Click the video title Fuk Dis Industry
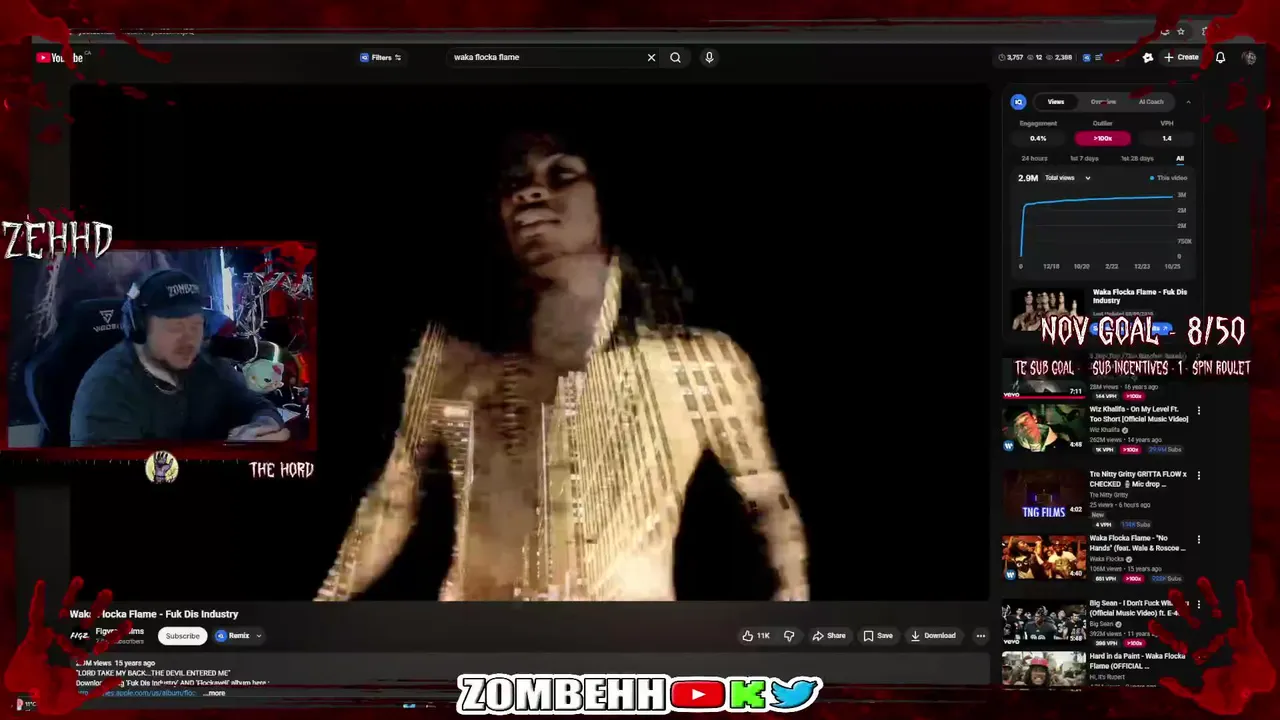 coord(154,614)
